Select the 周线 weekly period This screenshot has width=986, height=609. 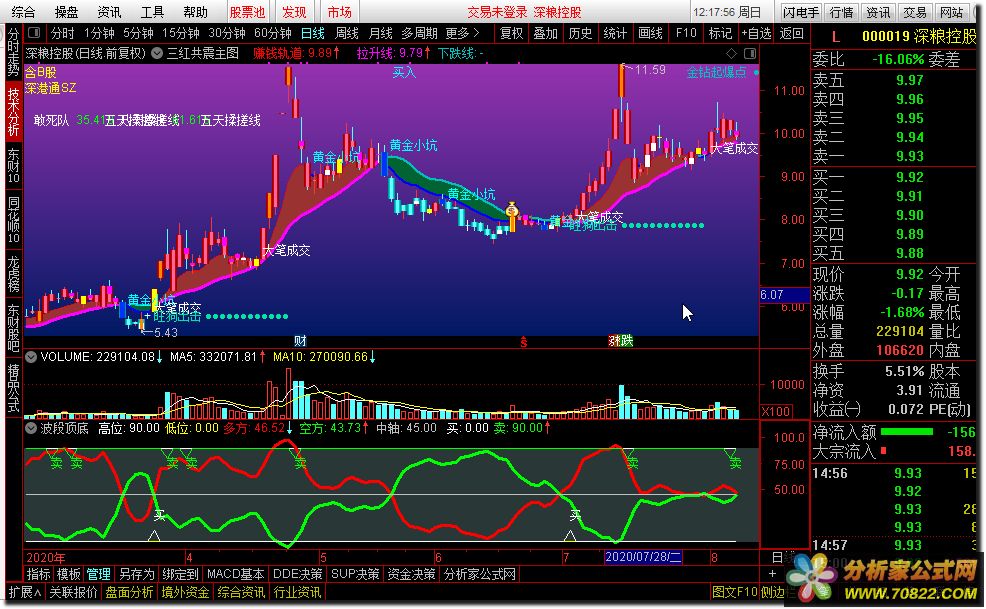tap(346, 33)
